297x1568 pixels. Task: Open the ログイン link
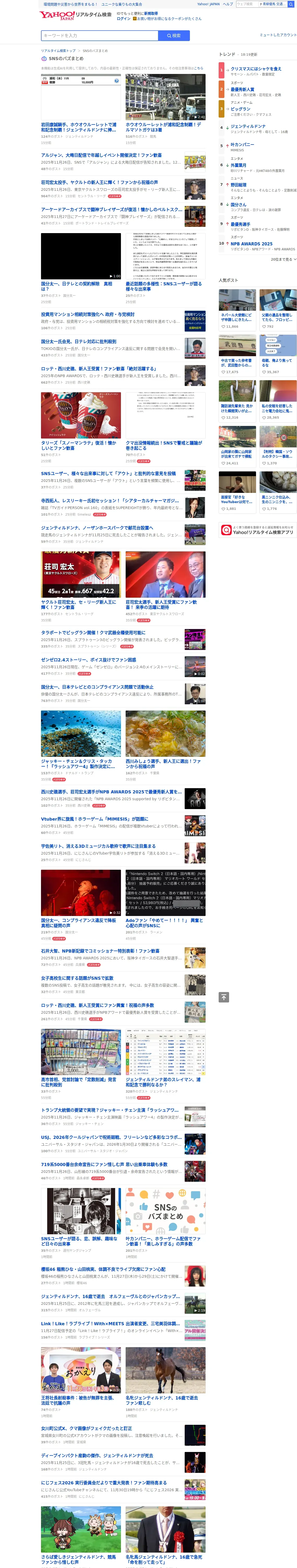[x=124, y=19]
